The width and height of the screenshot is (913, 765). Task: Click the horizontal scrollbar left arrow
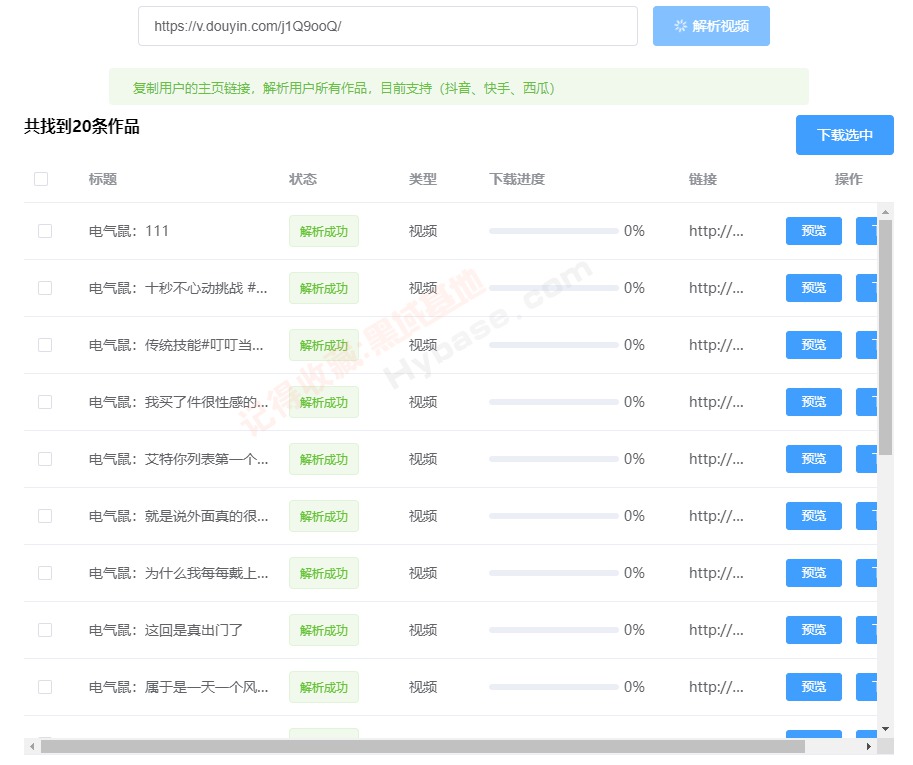tap(32, 746)
